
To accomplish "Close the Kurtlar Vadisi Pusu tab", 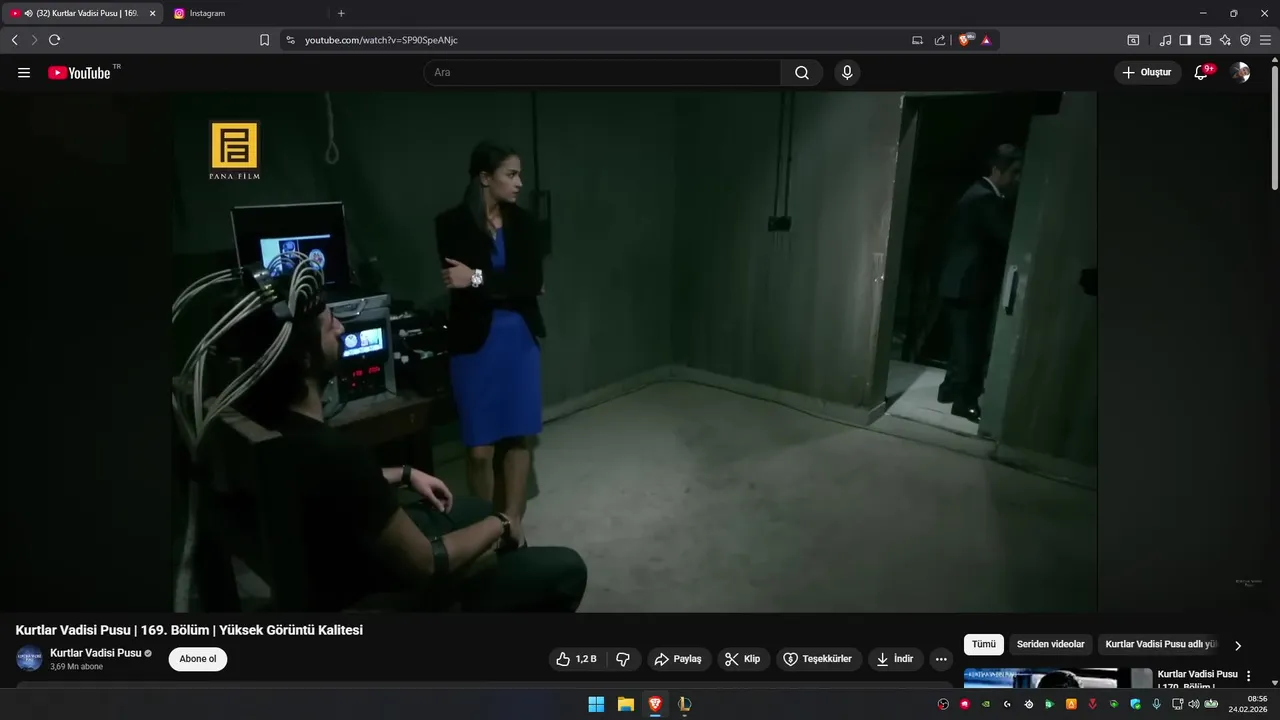I will [153, 13].
